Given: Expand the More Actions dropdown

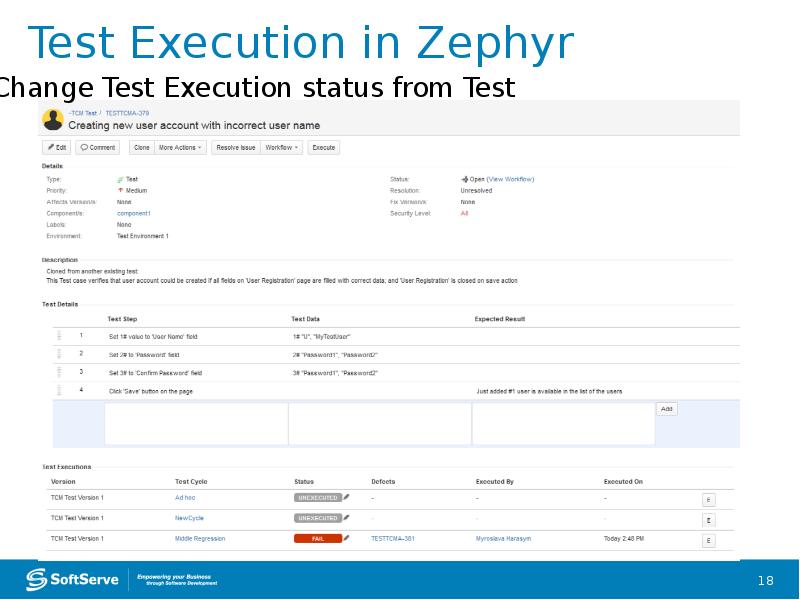Looking at the screenshot, I should point(180,146).
